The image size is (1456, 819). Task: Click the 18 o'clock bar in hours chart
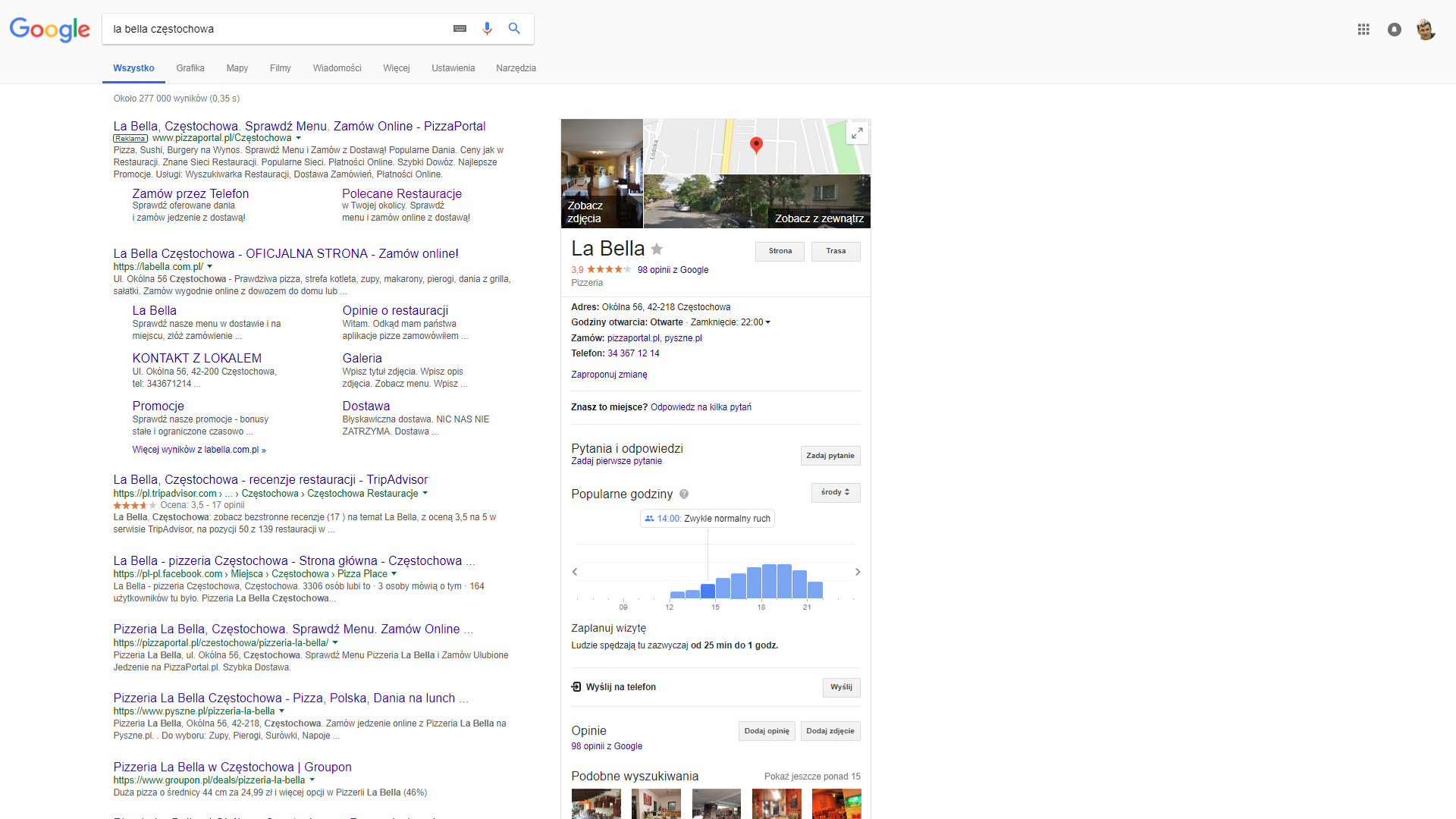point(769,582)
